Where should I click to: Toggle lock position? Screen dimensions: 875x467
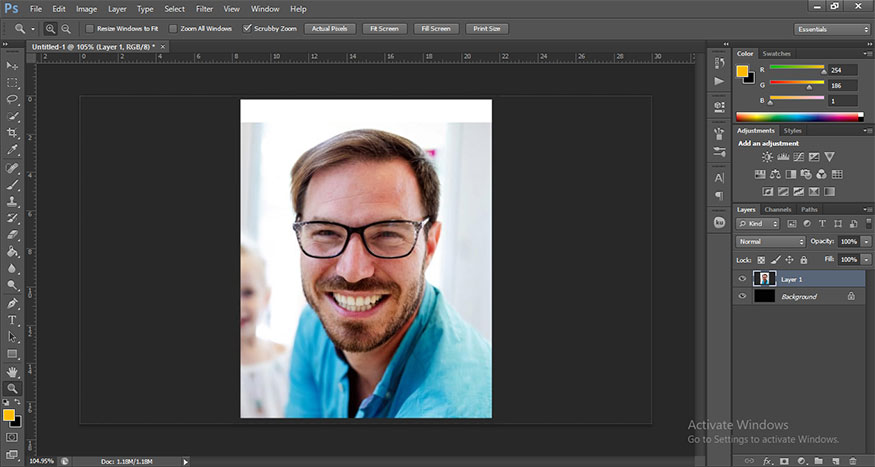click(x=790, y=260)
